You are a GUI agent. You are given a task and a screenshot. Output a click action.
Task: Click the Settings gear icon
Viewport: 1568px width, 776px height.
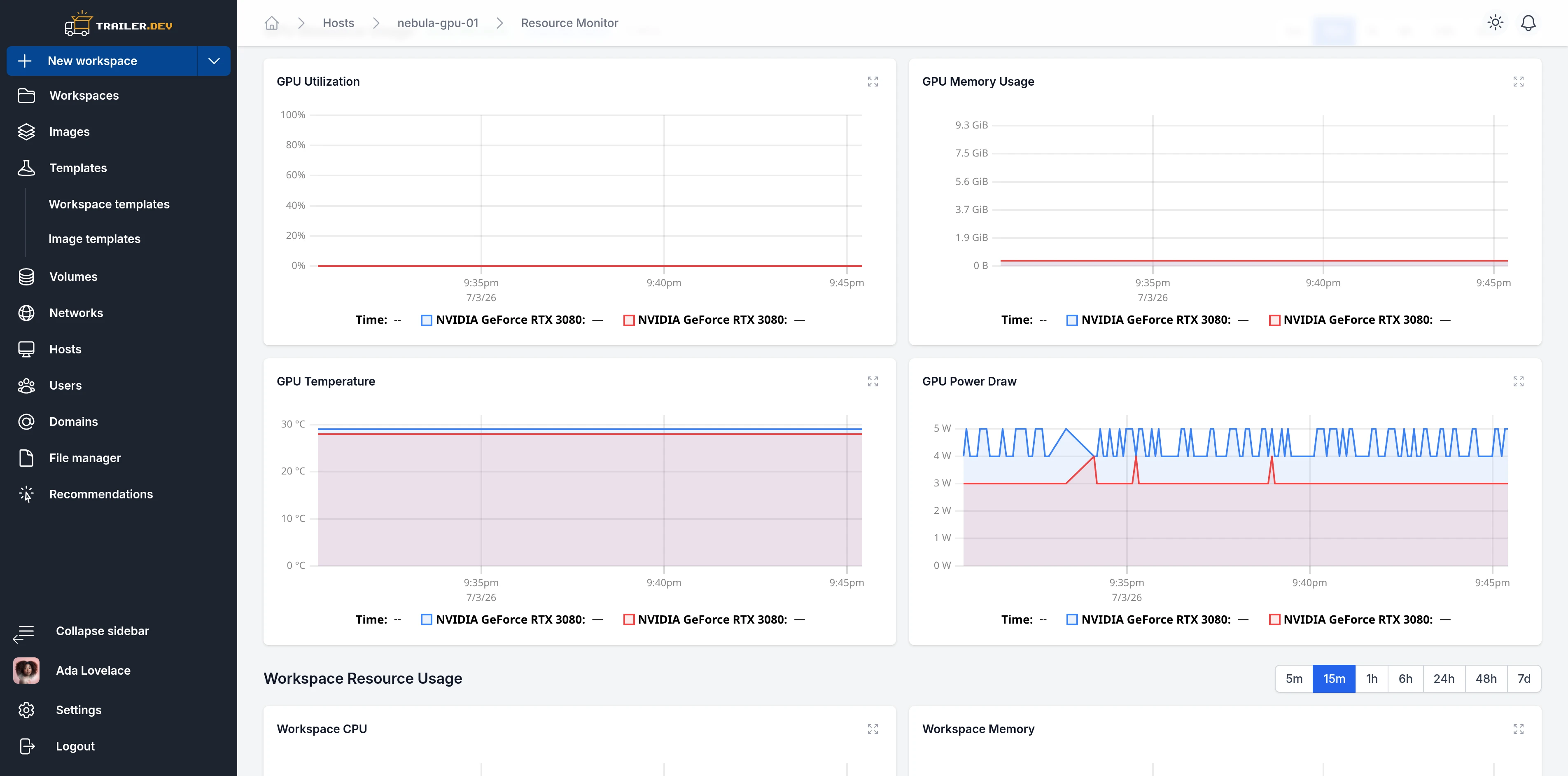click(26, 710)
